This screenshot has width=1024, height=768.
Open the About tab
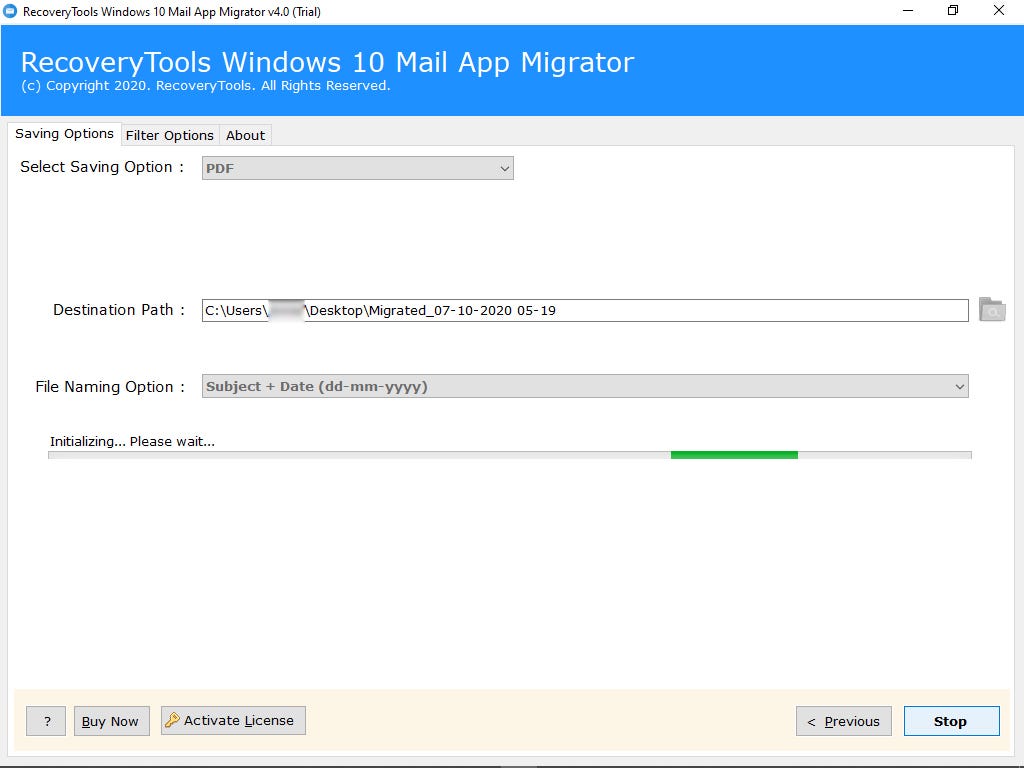pyautogui.click(x=244, y=134)
